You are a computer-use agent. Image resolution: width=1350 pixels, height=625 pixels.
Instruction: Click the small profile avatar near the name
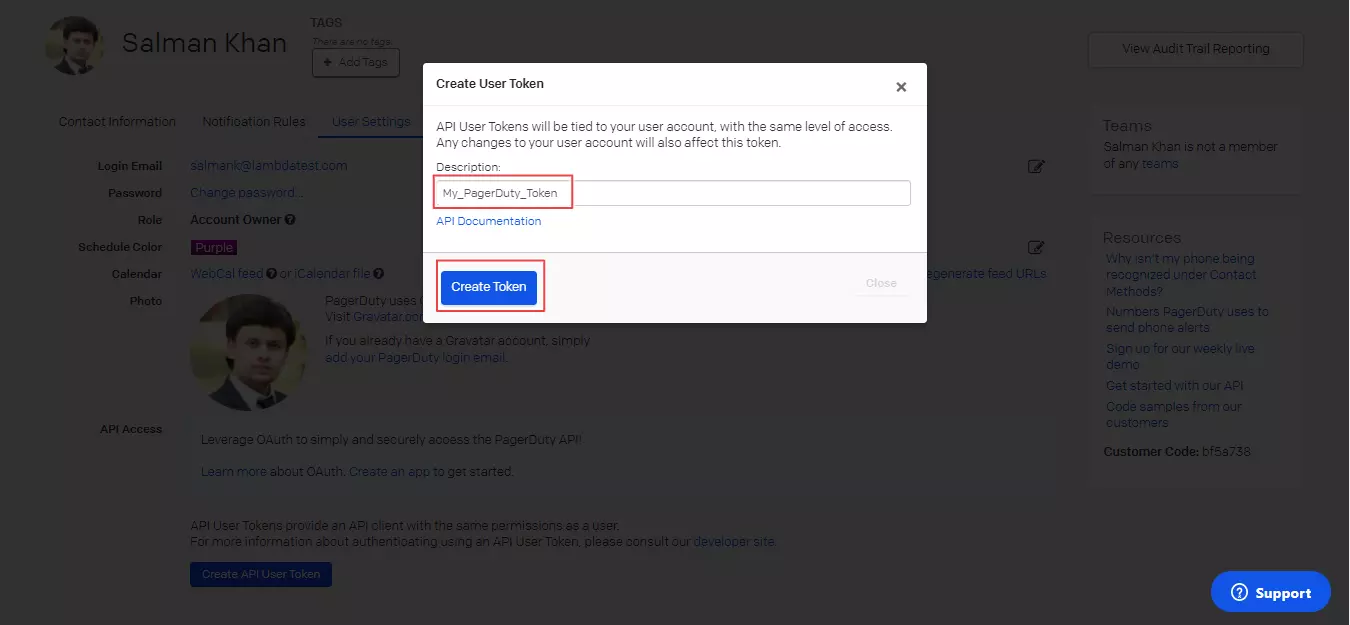[75, 45]
